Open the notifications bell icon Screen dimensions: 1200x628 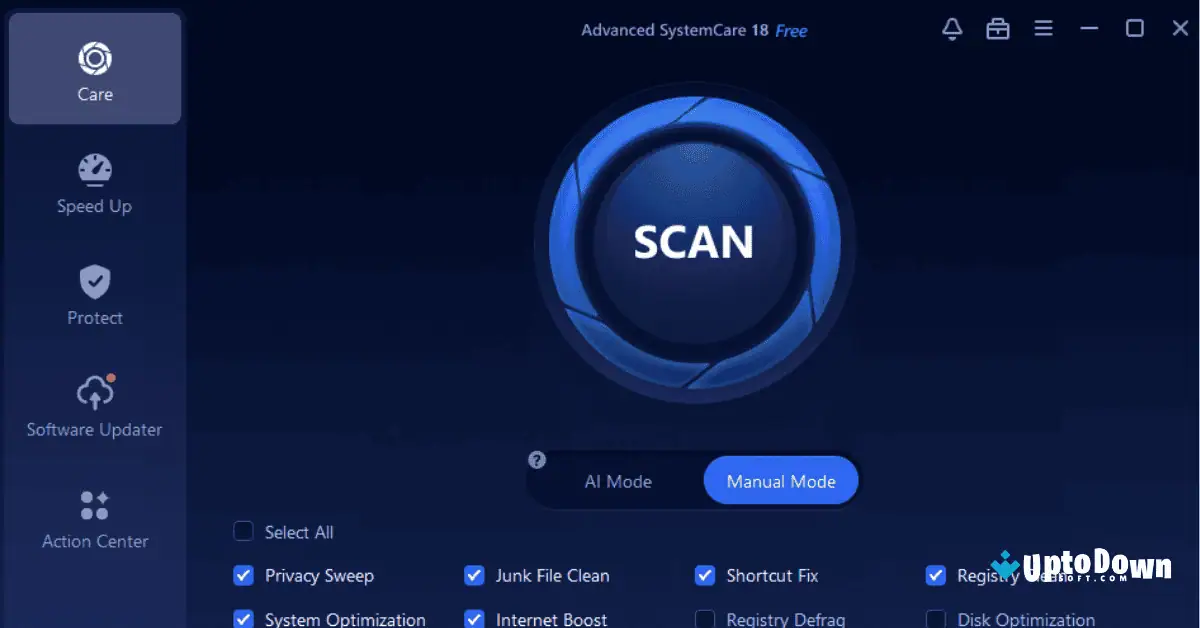point(952,29)
